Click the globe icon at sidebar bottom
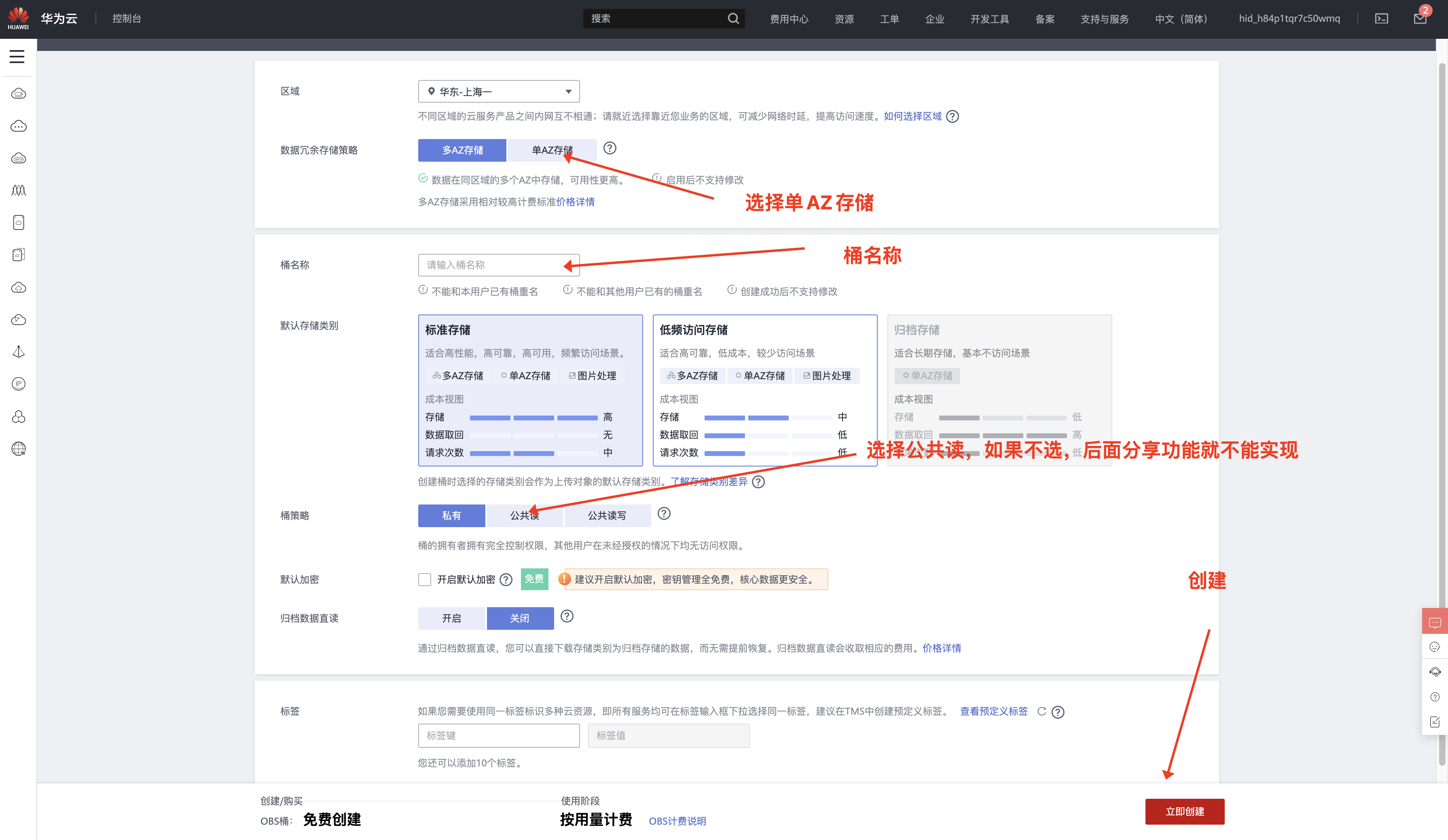Screen dimensions: 1448x840 point(18,448)
